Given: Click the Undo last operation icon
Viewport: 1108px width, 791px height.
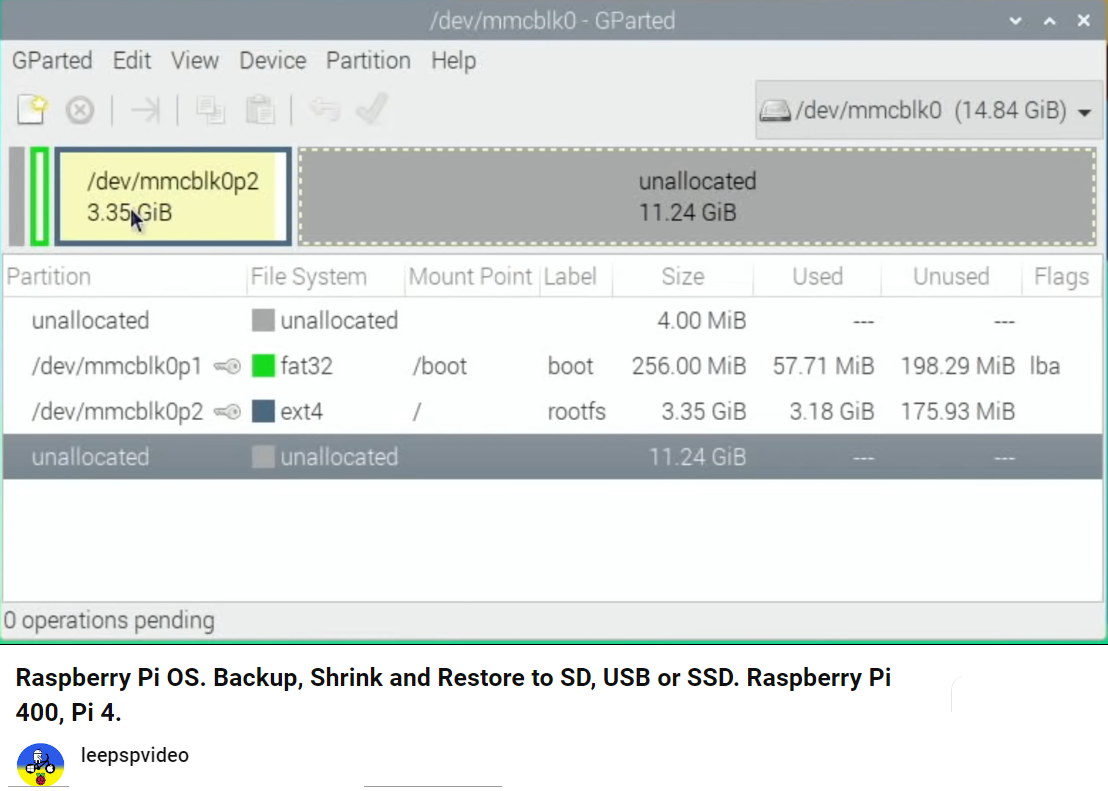Looking at the screenshot, I should (323, 109).
